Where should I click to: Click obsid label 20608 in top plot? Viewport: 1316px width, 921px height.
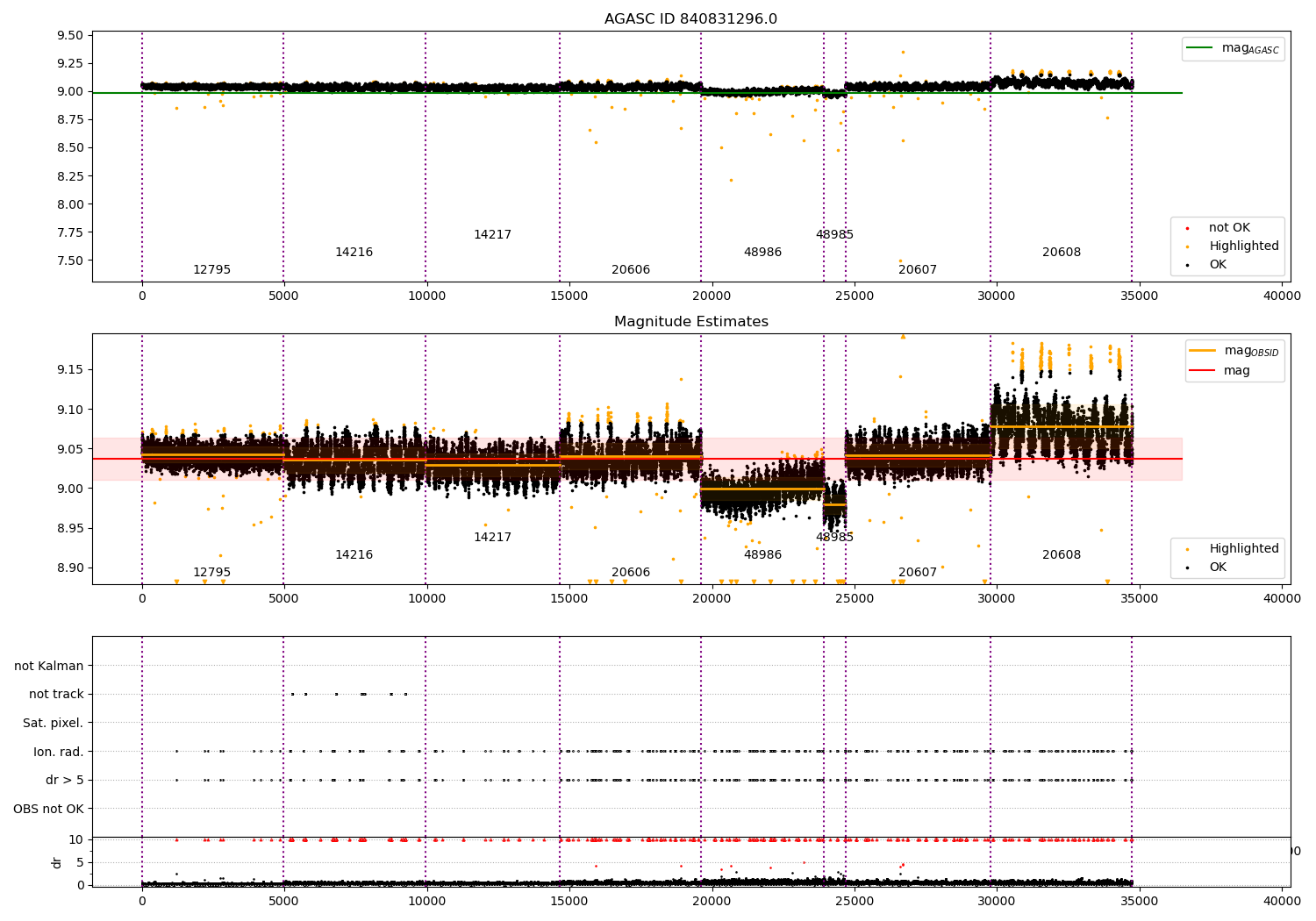coord(1062,253)
